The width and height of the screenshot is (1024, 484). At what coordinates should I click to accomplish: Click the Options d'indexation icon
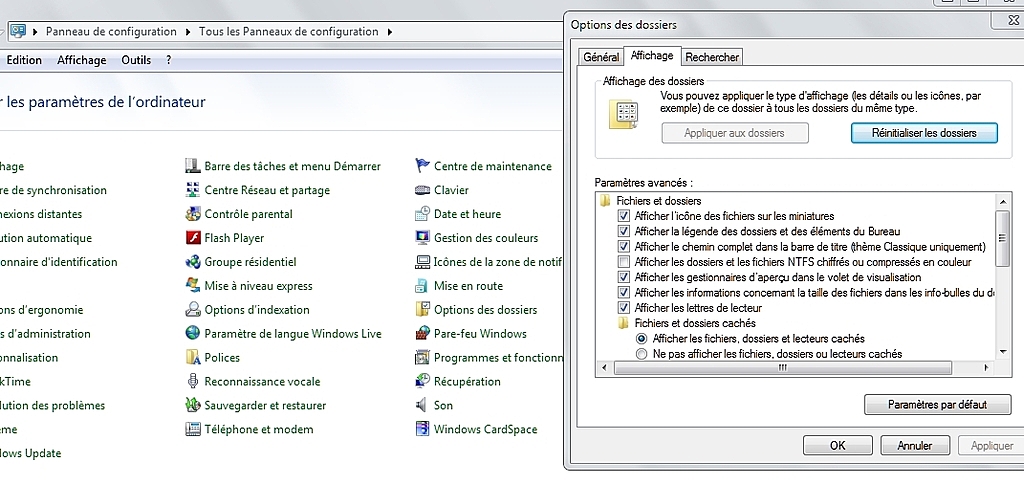(193, 310)
